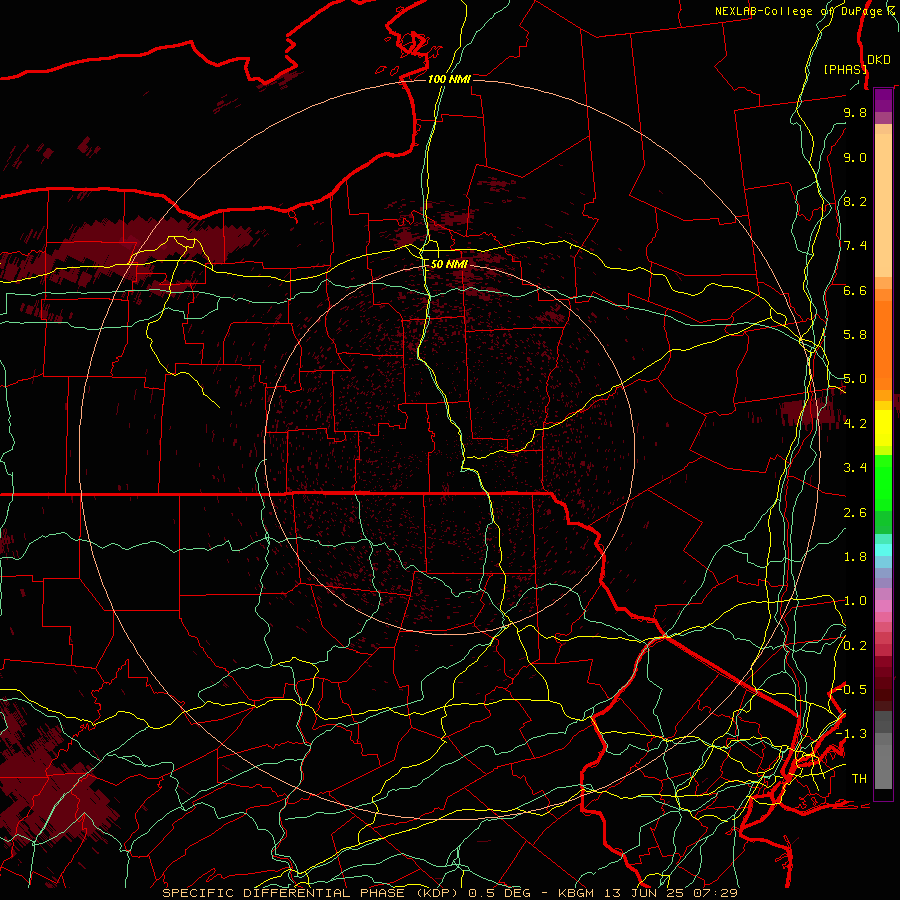Click the yellow band of the color scale

click(x=883, y=428)
